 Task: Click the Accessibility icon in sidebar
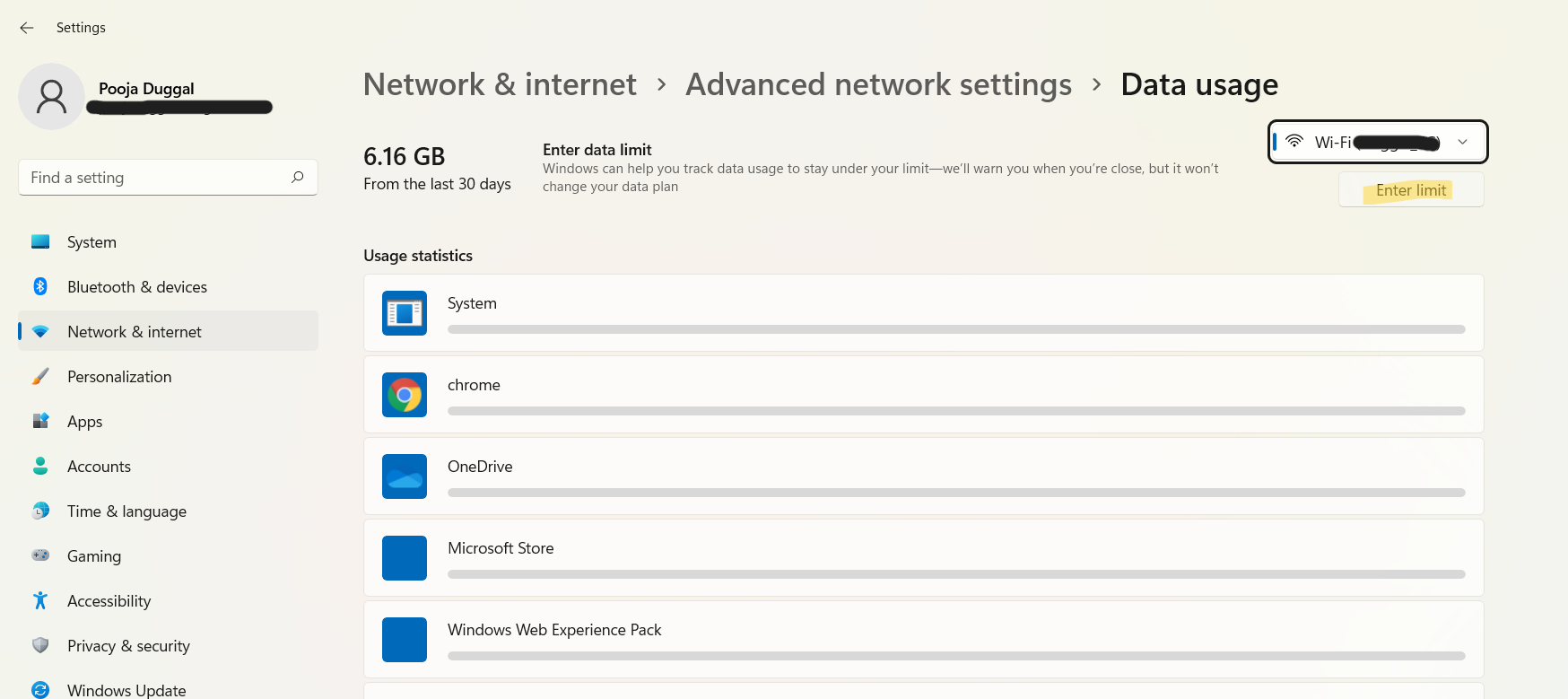coord(40,600)
